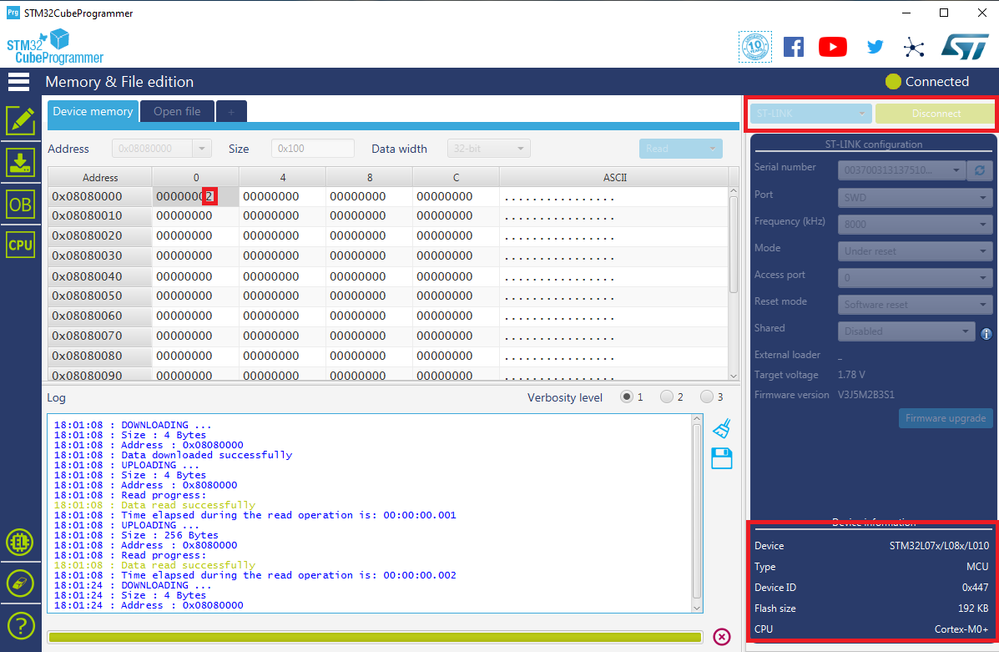Click the Firmware version V3J5M2B3S1
The width and height of the screenshot is (999, 652).
(x=866, y=395)
